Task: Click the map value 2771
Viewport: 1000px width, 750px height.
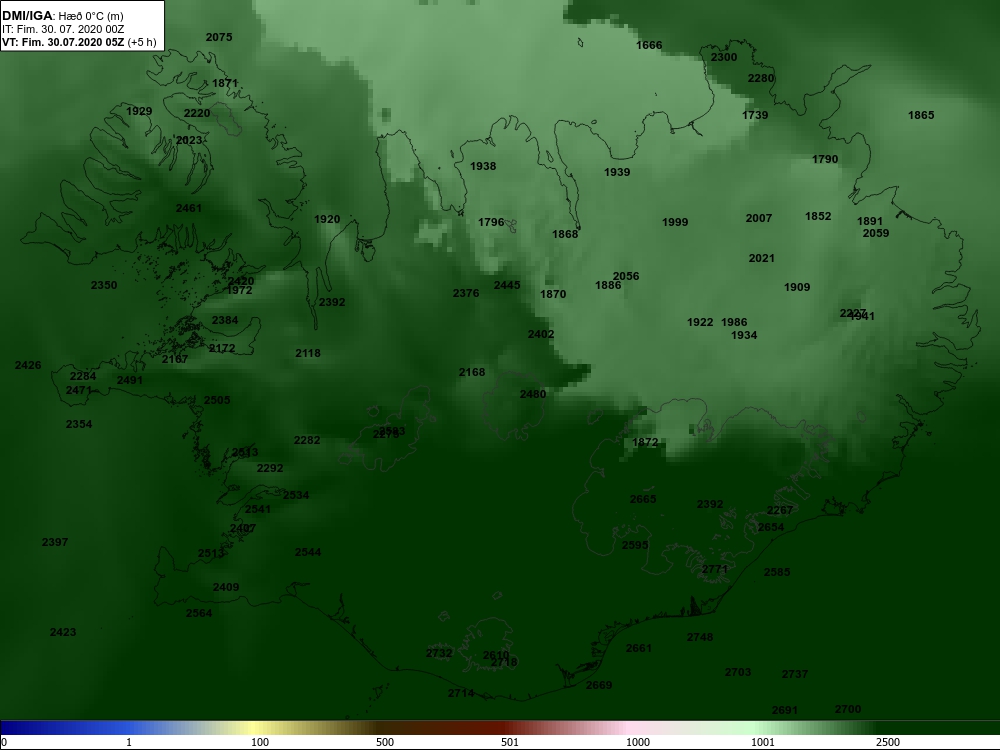Action: 715,569
